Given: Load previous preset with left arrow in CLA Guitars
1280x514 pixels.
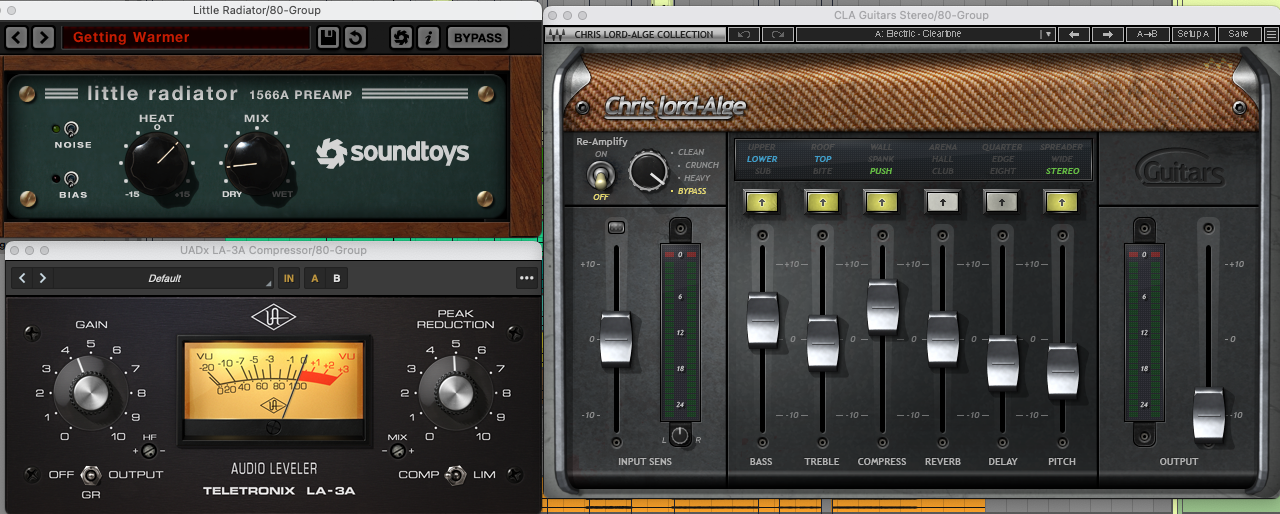Looking at the screenshot, I should tap(1074, 34).
